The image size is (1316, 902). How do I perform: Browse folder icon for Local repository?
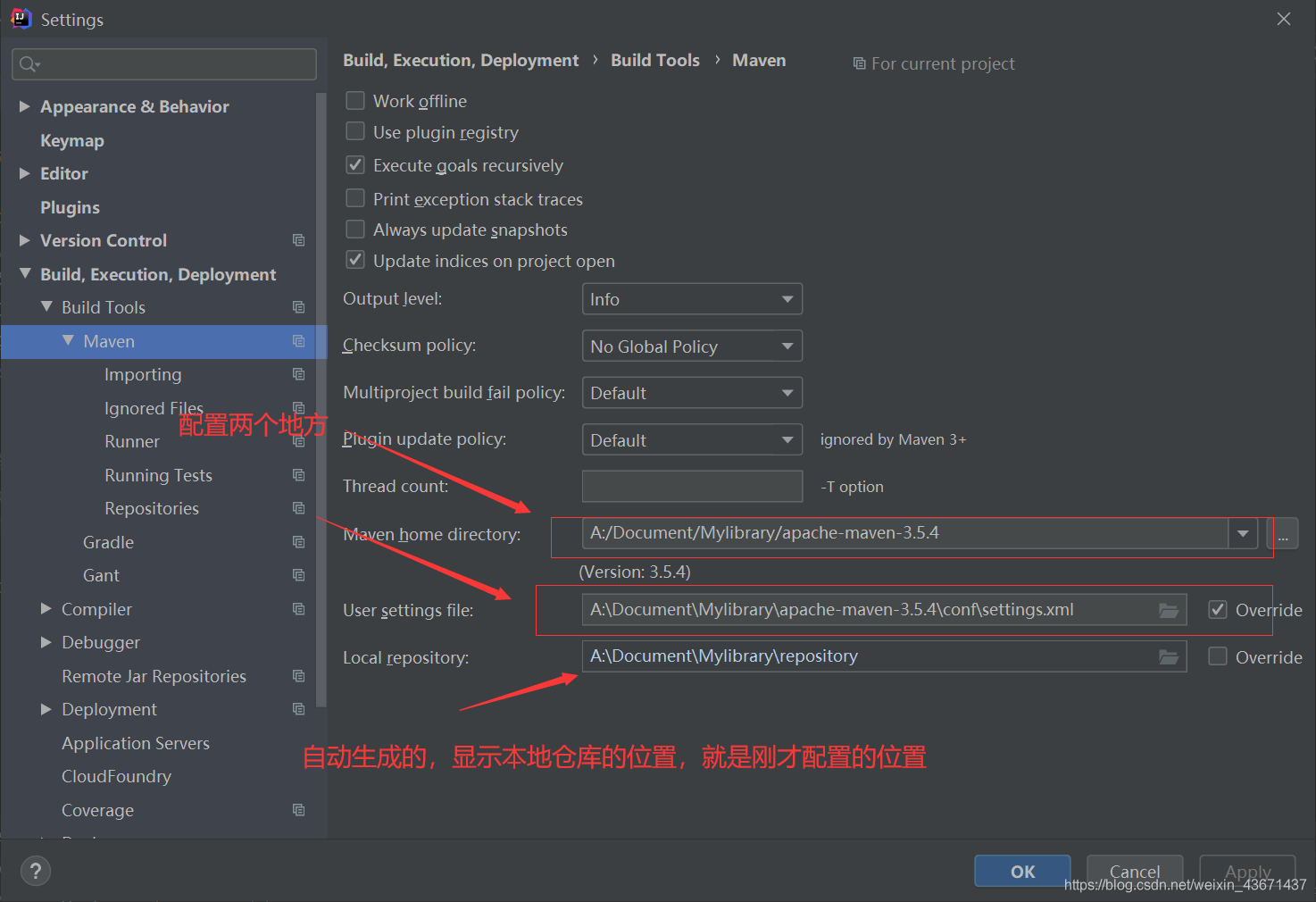[x=1169, y=656]
